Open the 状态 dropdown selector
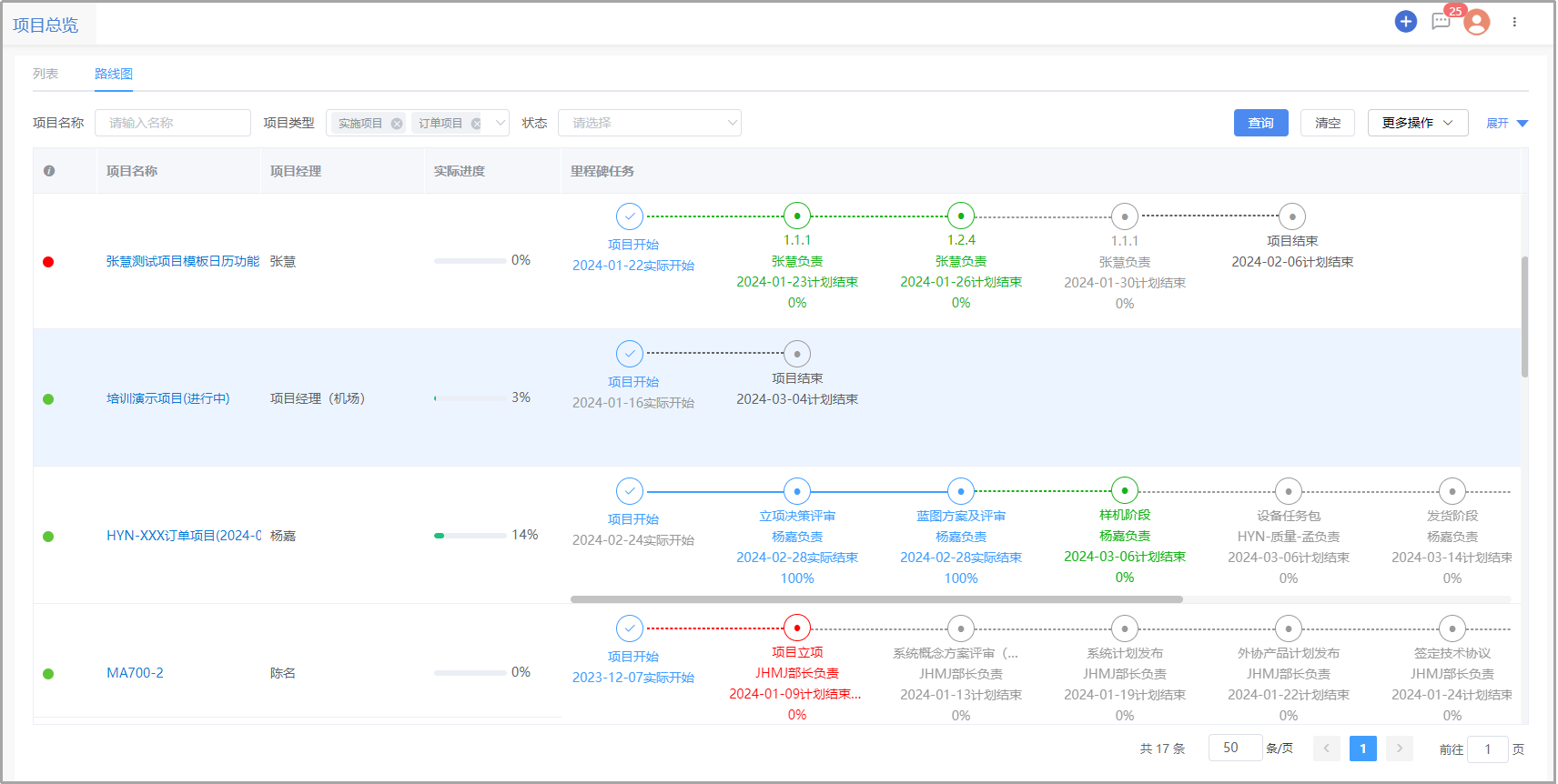The image size is (1558, 784). (x=649, y=123)
